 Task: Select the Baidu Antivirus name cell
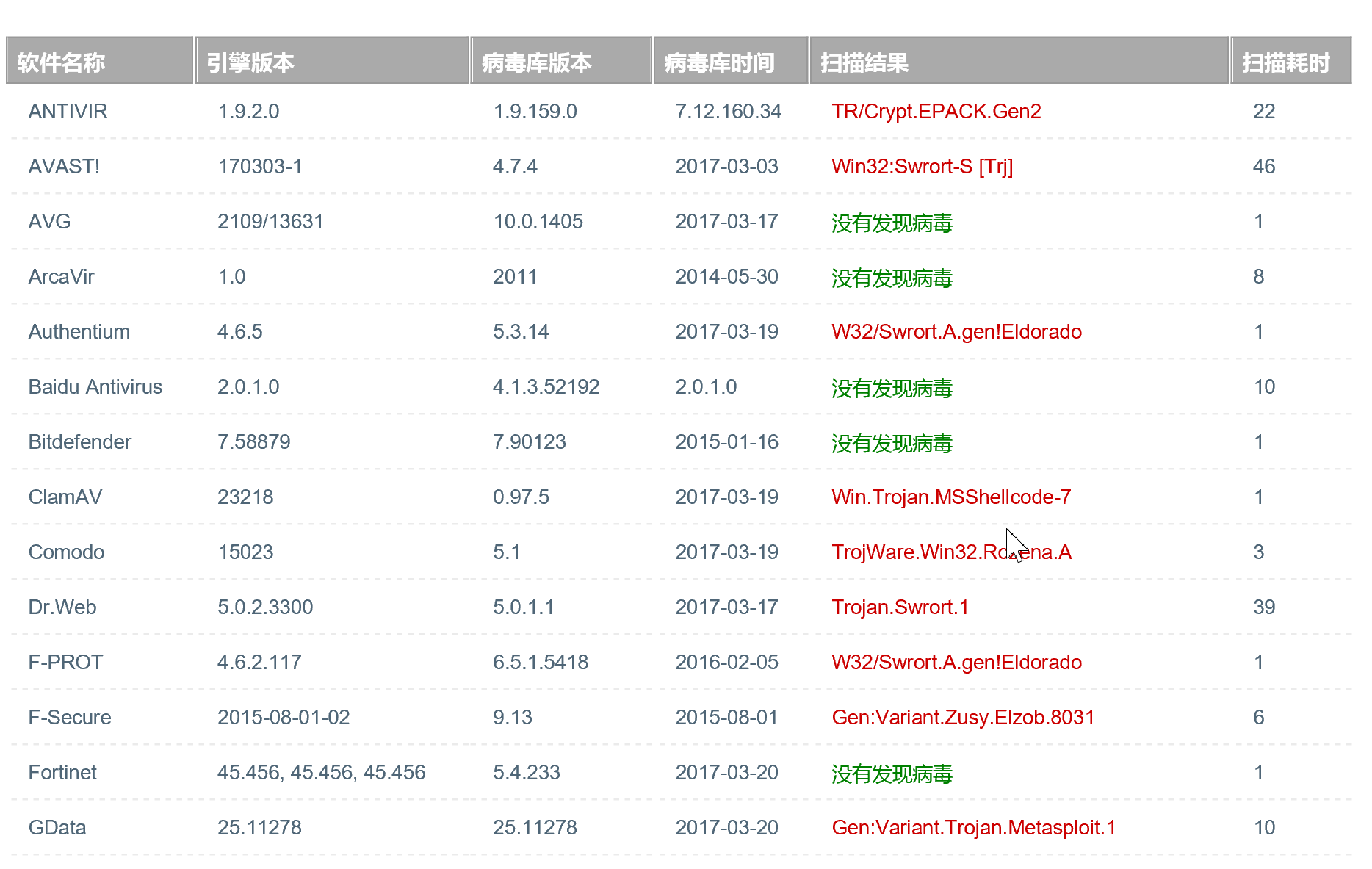(95, 387)
